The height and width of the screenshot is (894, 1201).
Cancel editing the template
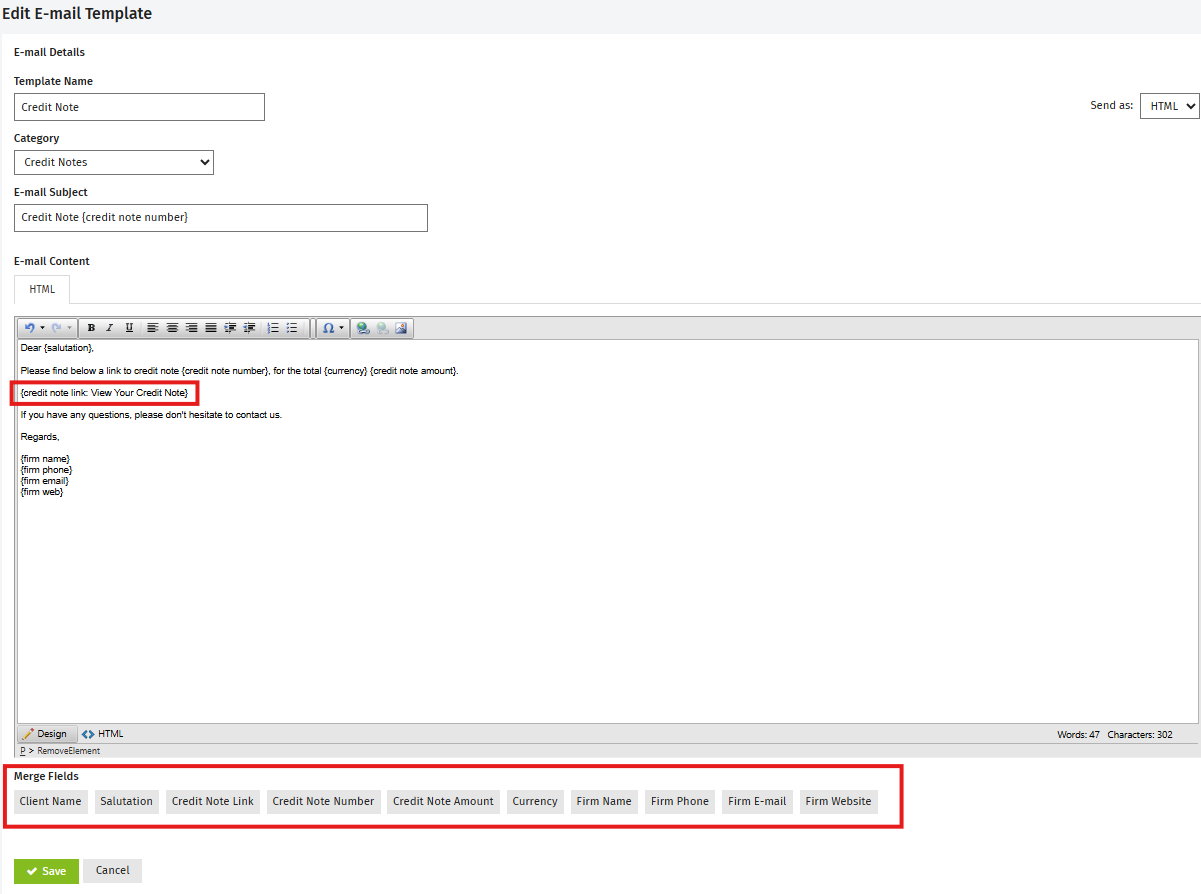tap(113, 870)
